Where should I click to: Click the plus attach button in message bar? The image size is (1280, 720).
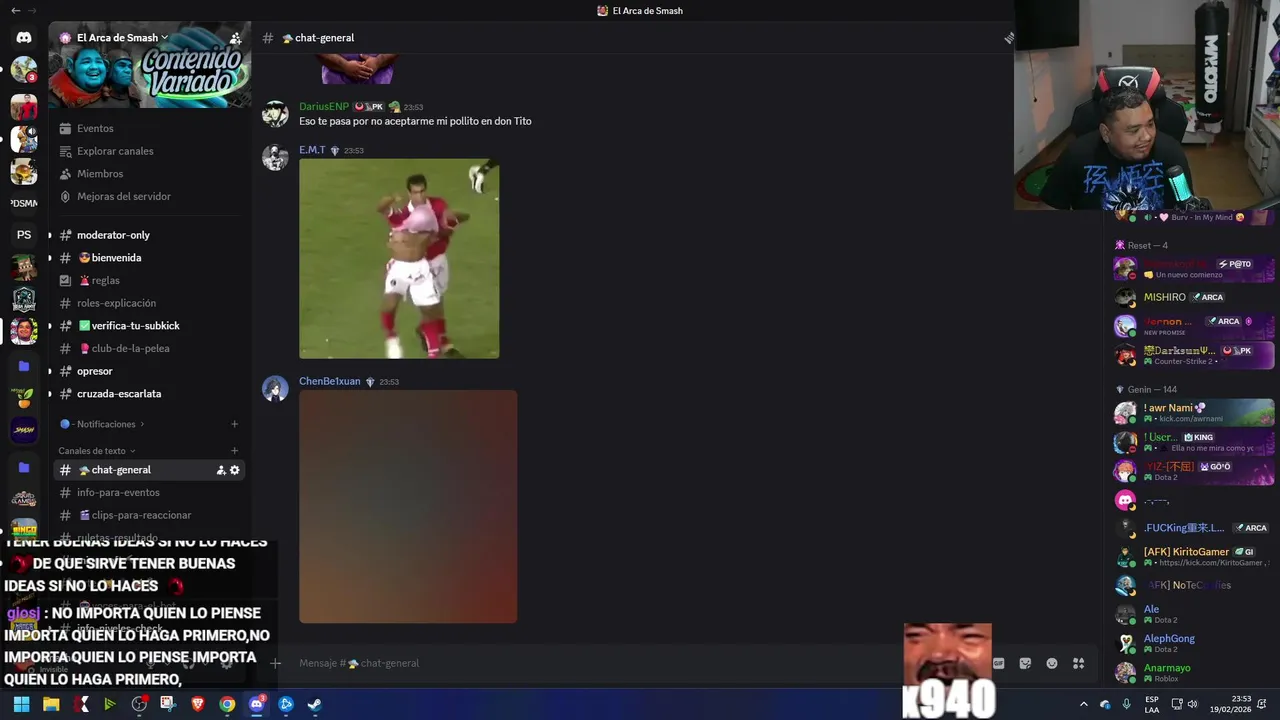pyautogui.click(x=276, y=663)
